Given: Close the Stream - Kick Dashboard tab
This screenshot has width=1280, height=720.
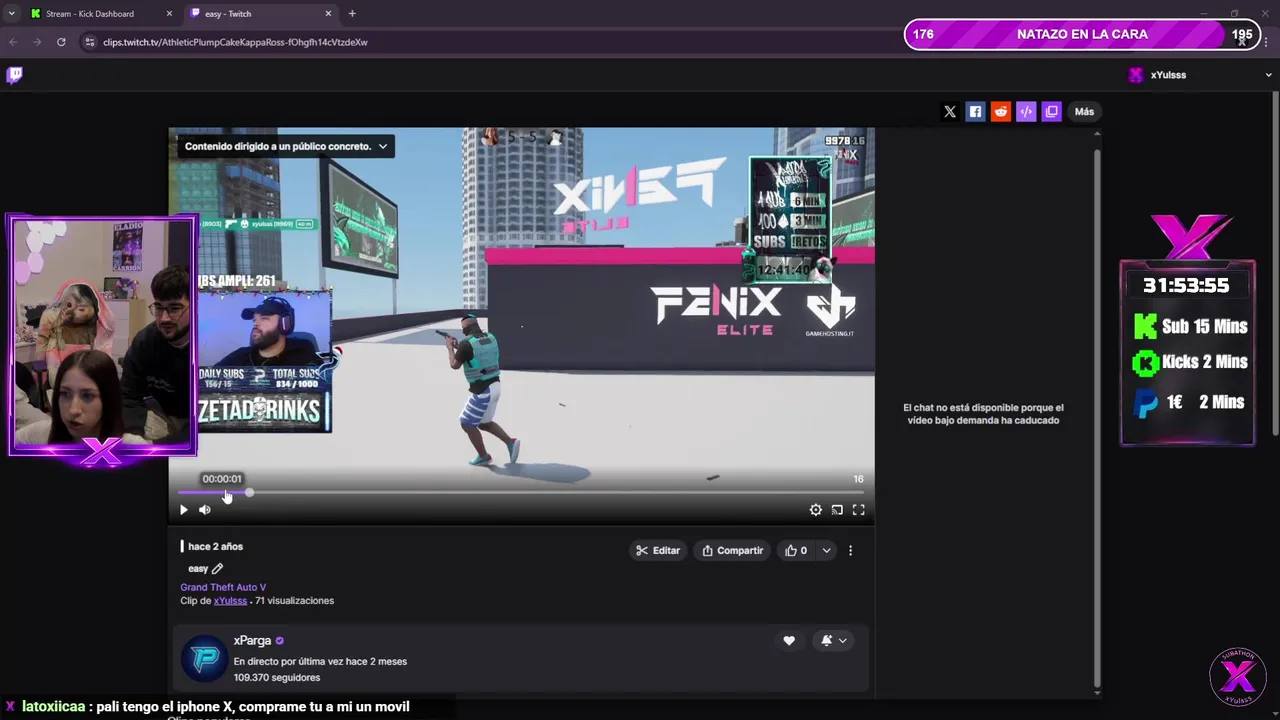Looking at the screenshot, I should coord(169,14).
